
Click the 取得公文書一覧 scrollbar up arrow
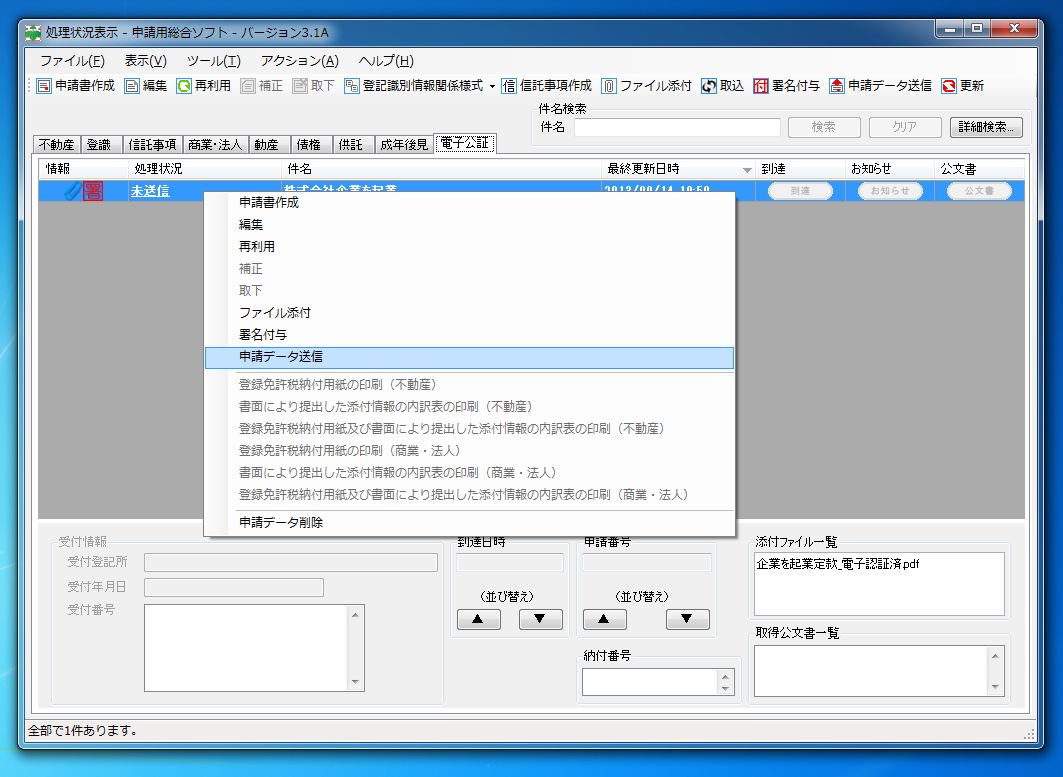995,656
